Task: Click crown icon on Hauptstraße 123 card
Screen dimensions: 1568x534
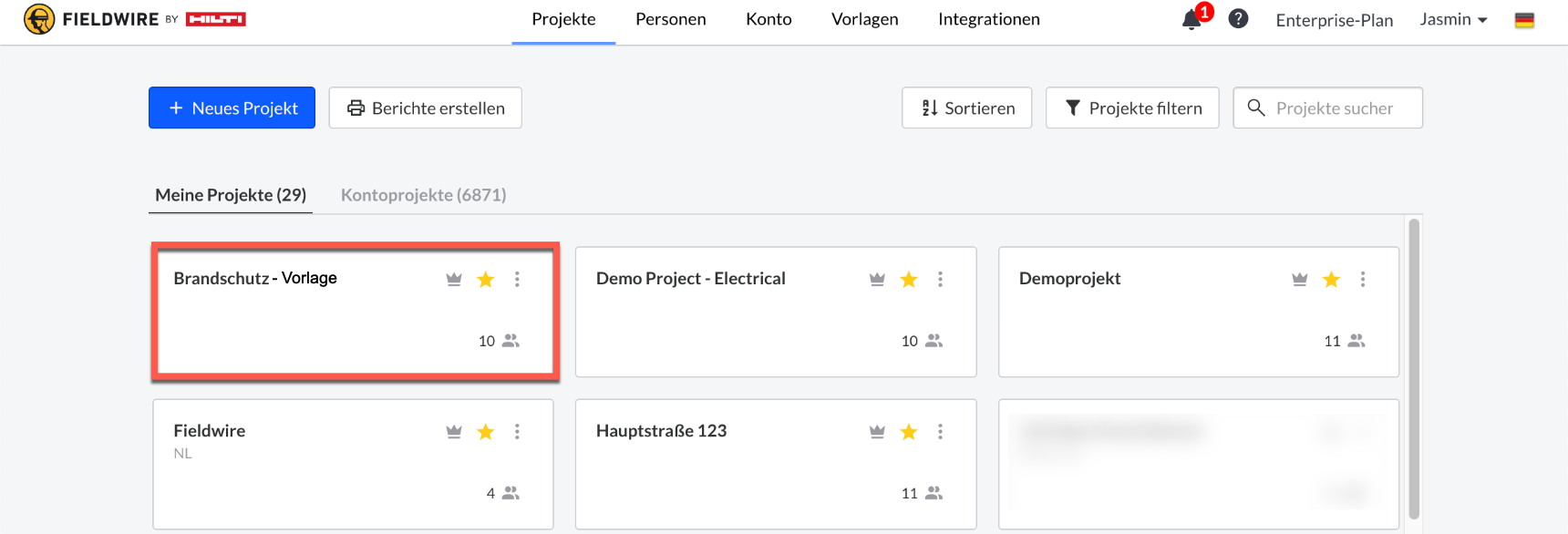Action: click(877, 431)
